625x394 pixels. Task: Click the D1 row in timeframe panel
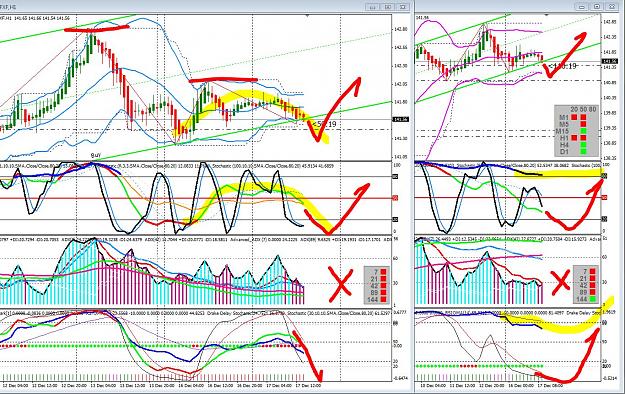click(573, 151)
